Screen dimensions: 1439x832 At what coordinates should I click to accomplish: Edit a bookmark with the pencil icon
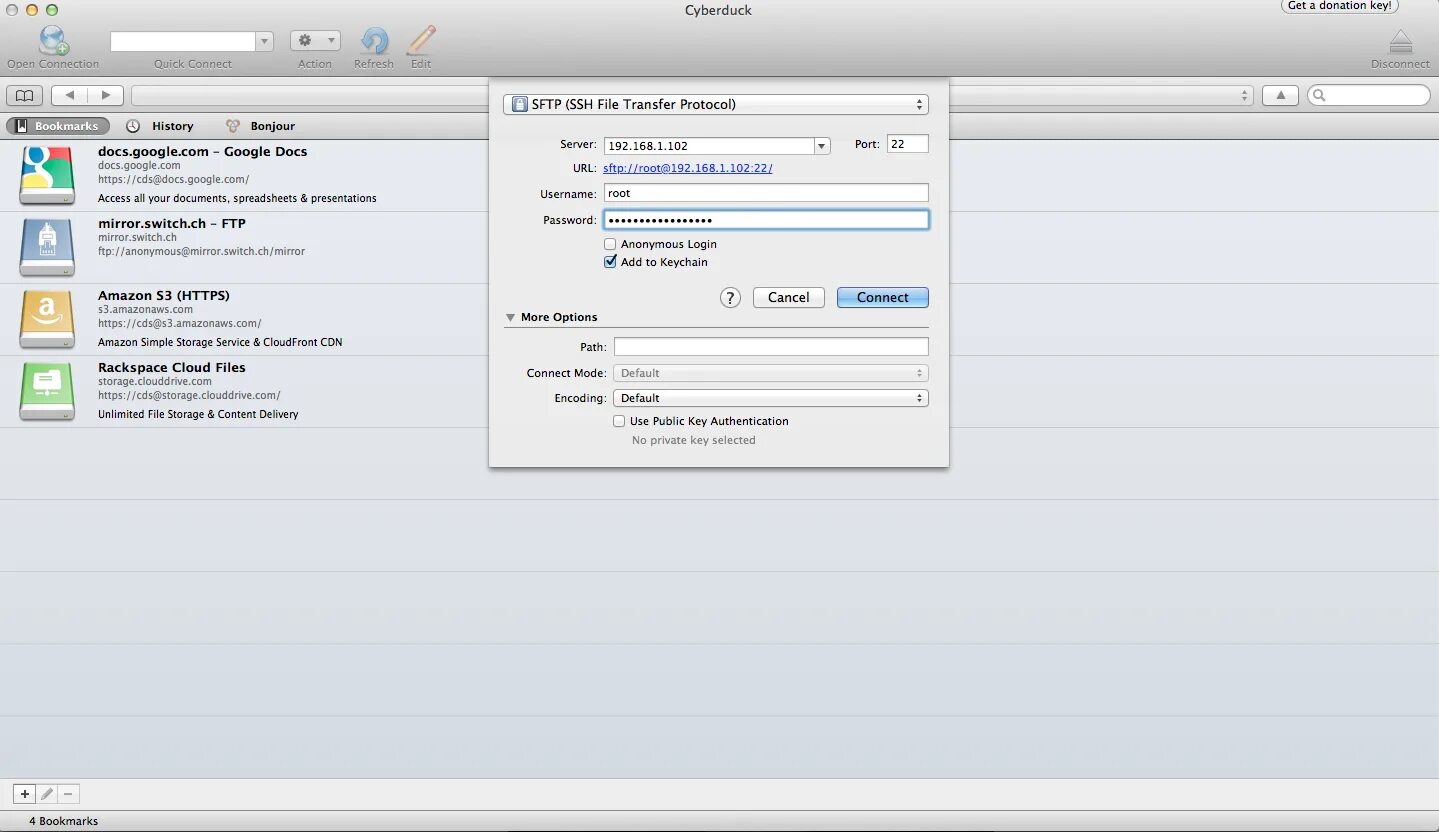pos(46,793)
